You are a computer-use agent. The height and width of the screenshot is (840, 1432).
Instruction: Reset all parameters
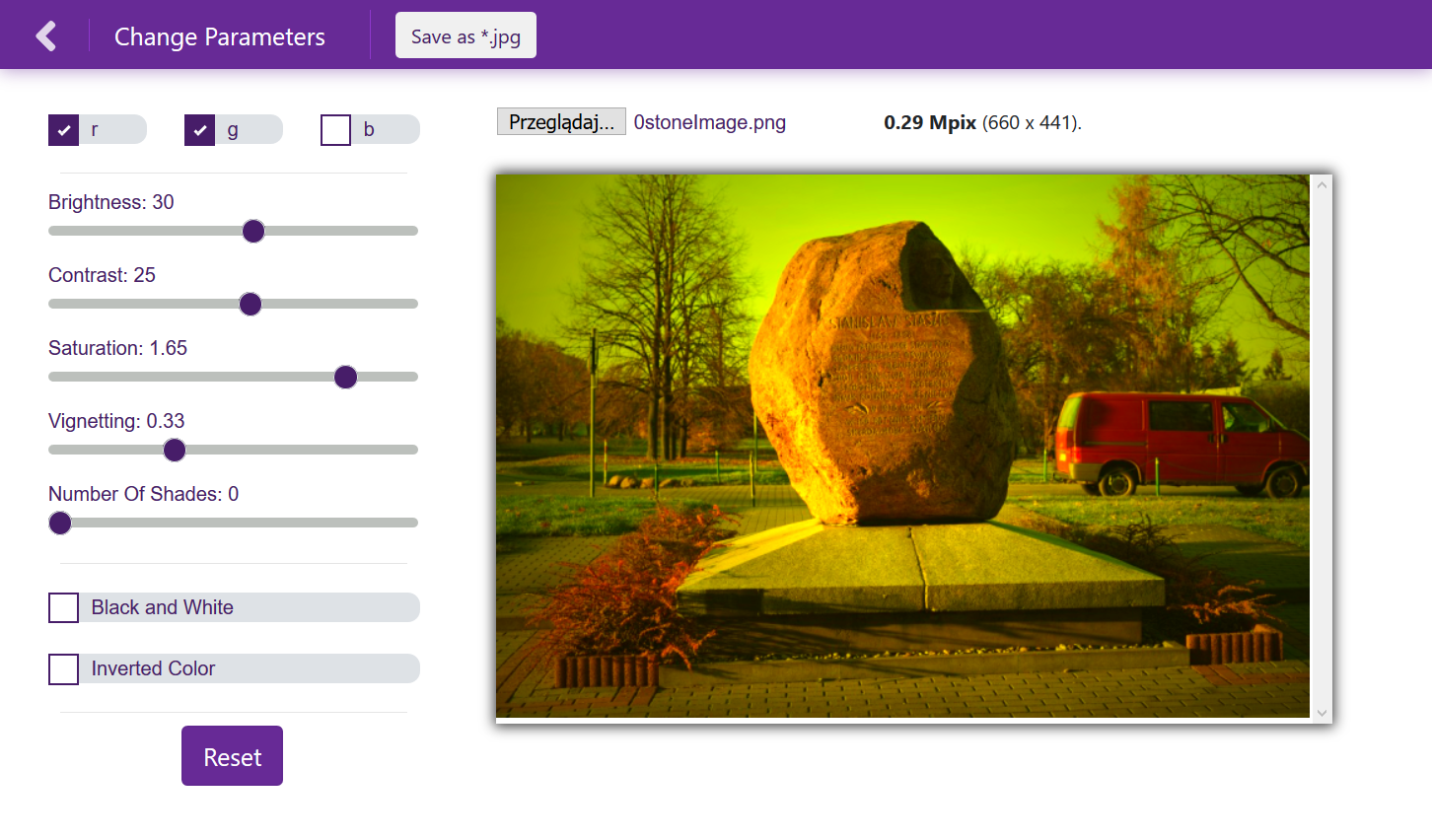pyautogui.click(x=232, y=756)
